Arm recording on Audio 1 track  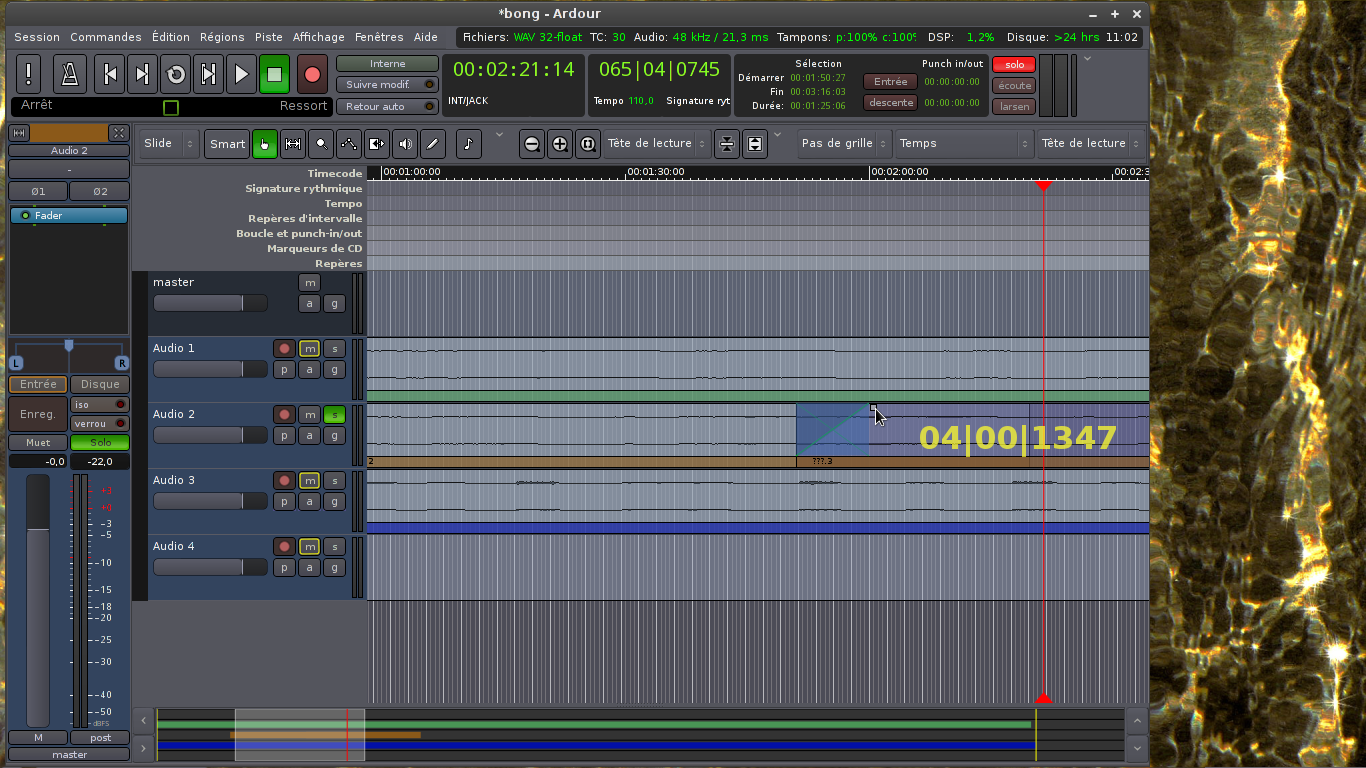coord(285,349)
